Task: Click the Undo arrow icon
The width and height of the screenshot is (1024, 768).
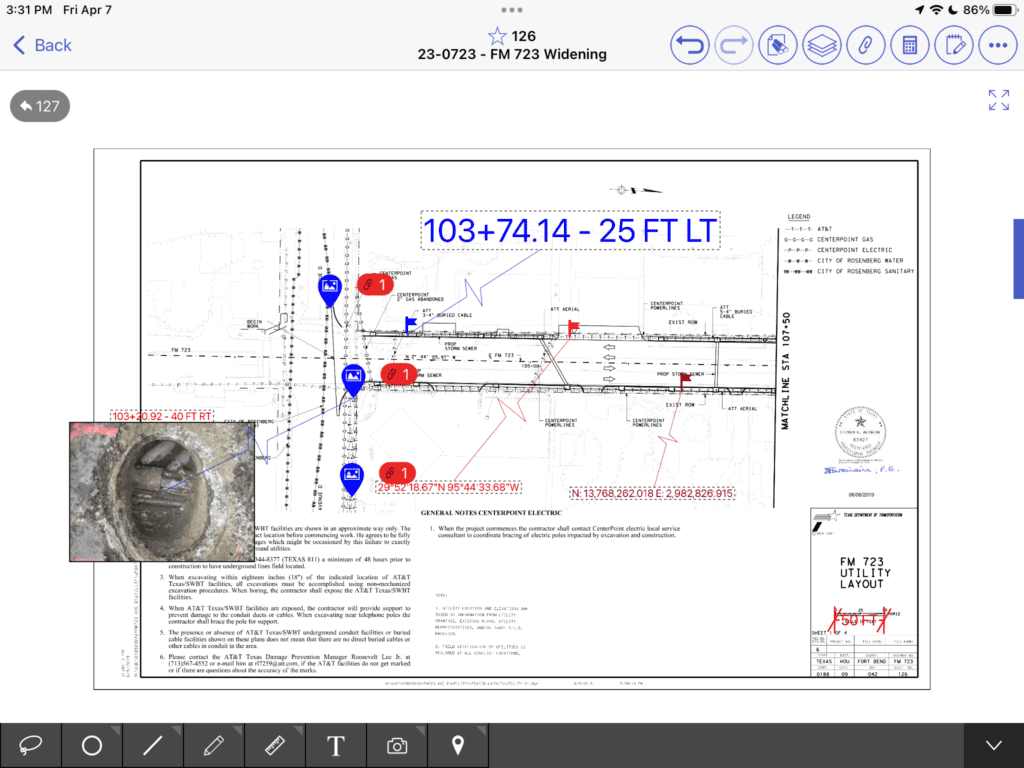Action: pos(689,45)
